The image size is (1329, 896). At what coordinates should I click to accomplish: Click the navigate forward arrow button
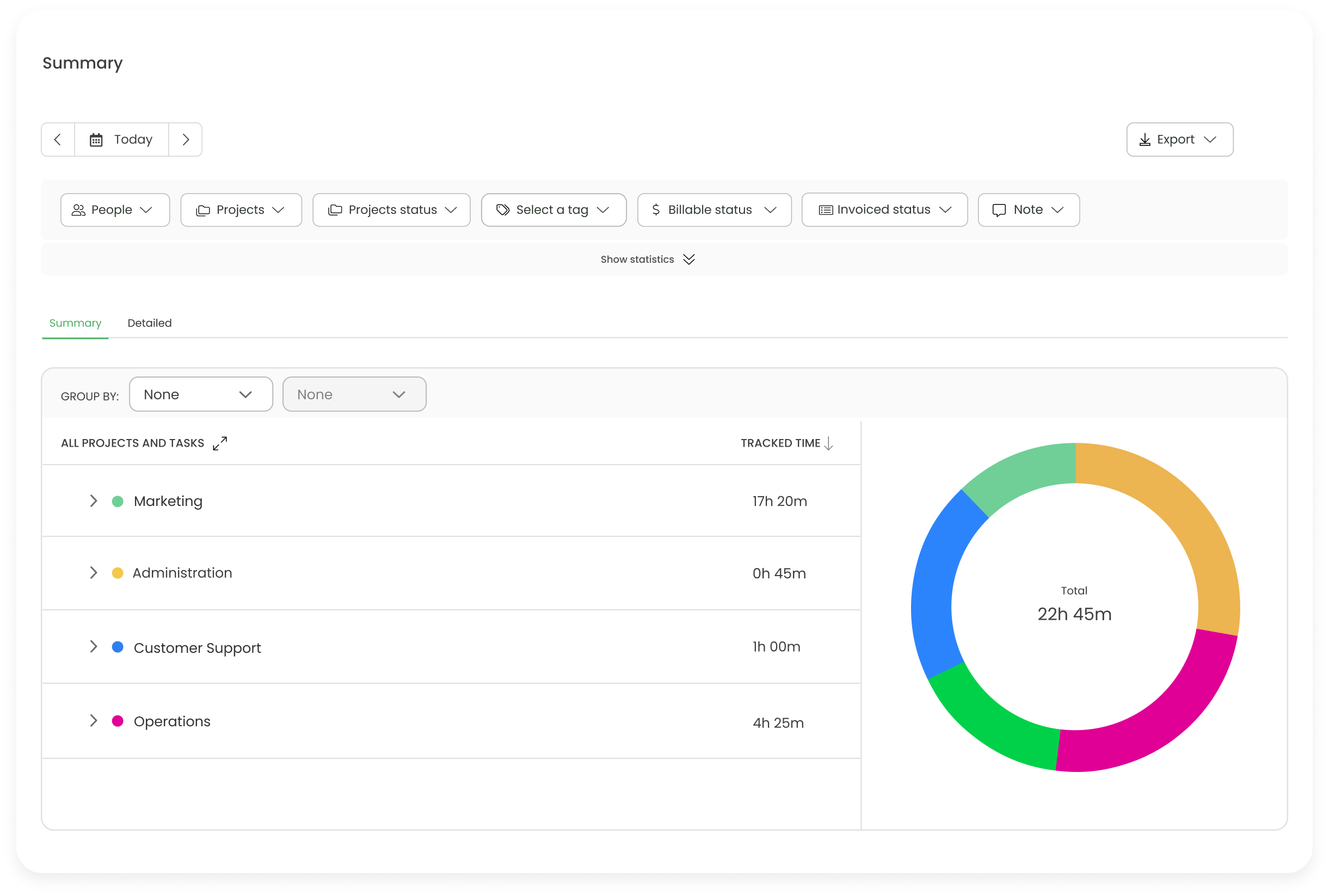coord(186,139)
